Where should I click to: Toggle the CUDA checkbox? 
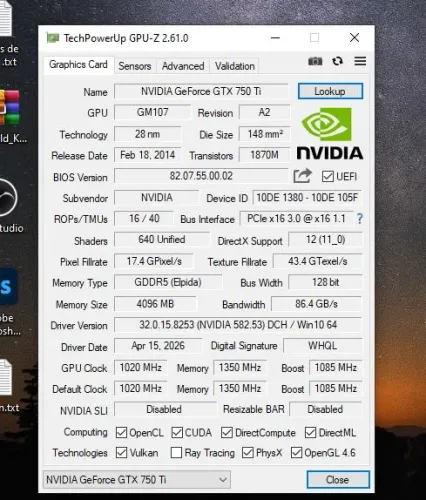177,433
